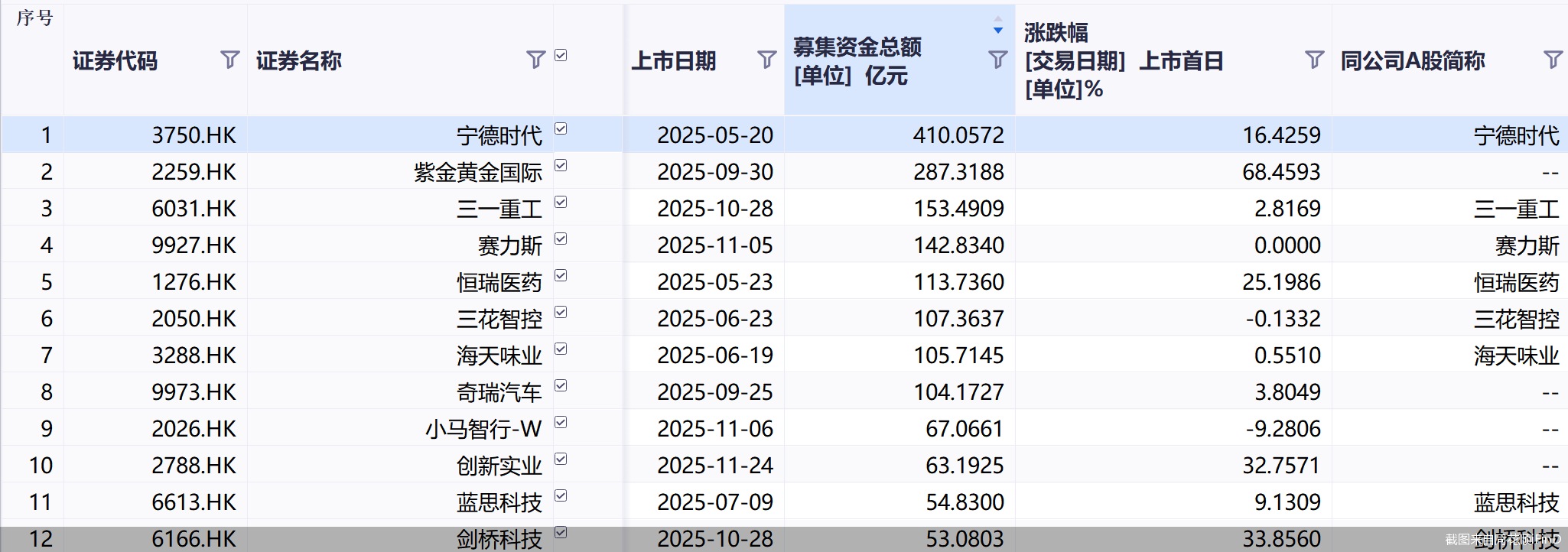Click first-day change value 16.4259
1568x552 pixels.
coord(1281,135)
